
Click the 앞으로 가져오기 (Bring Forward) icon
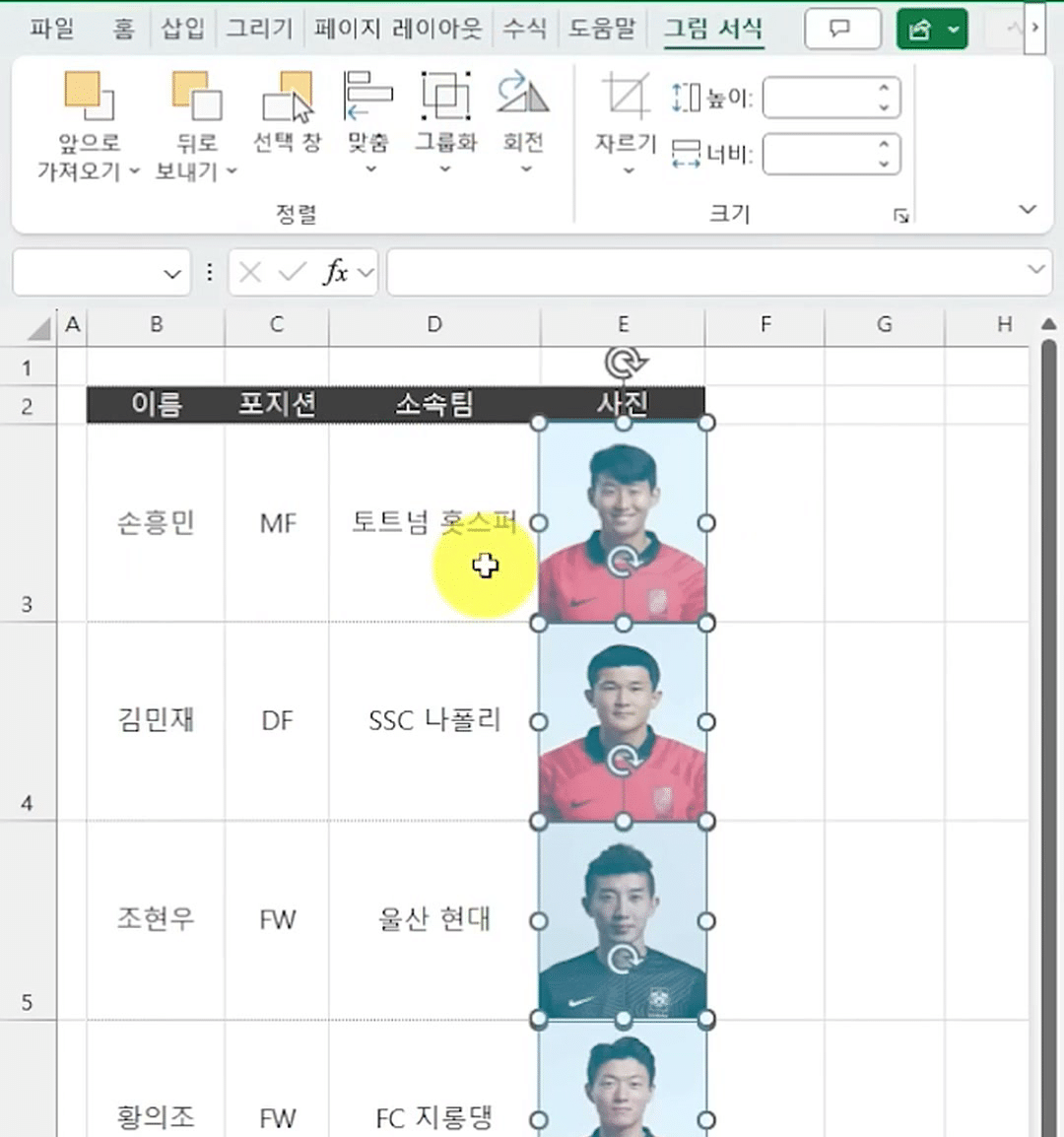click(89, 95)
